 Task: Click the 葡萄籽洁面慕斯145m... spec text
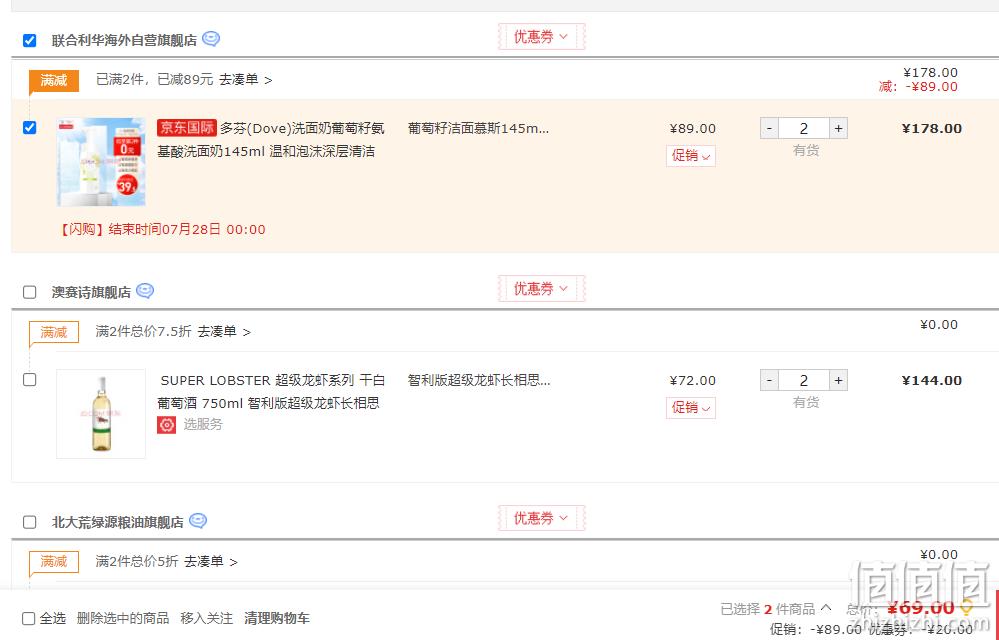point(478,129)
